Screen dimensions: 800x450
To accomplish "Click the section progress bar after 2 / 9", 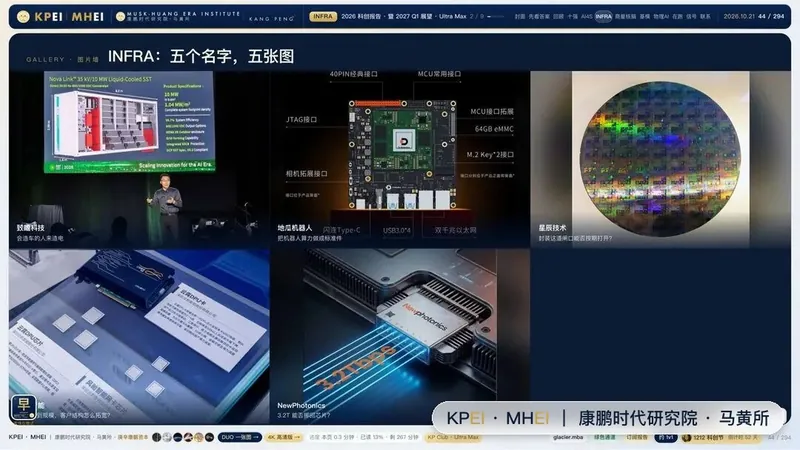I will click(x=495, y=16).
